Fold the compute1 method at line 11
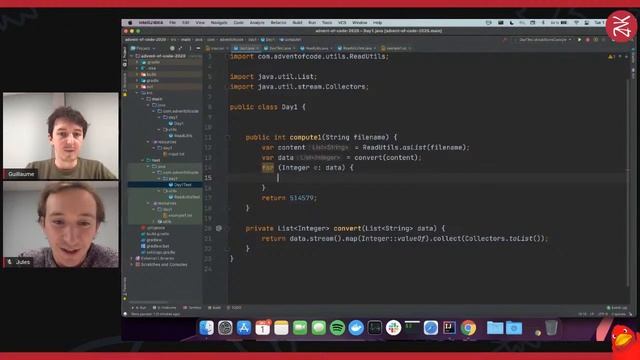The height and width of the screenshot is (360, 640). (228, 137)
